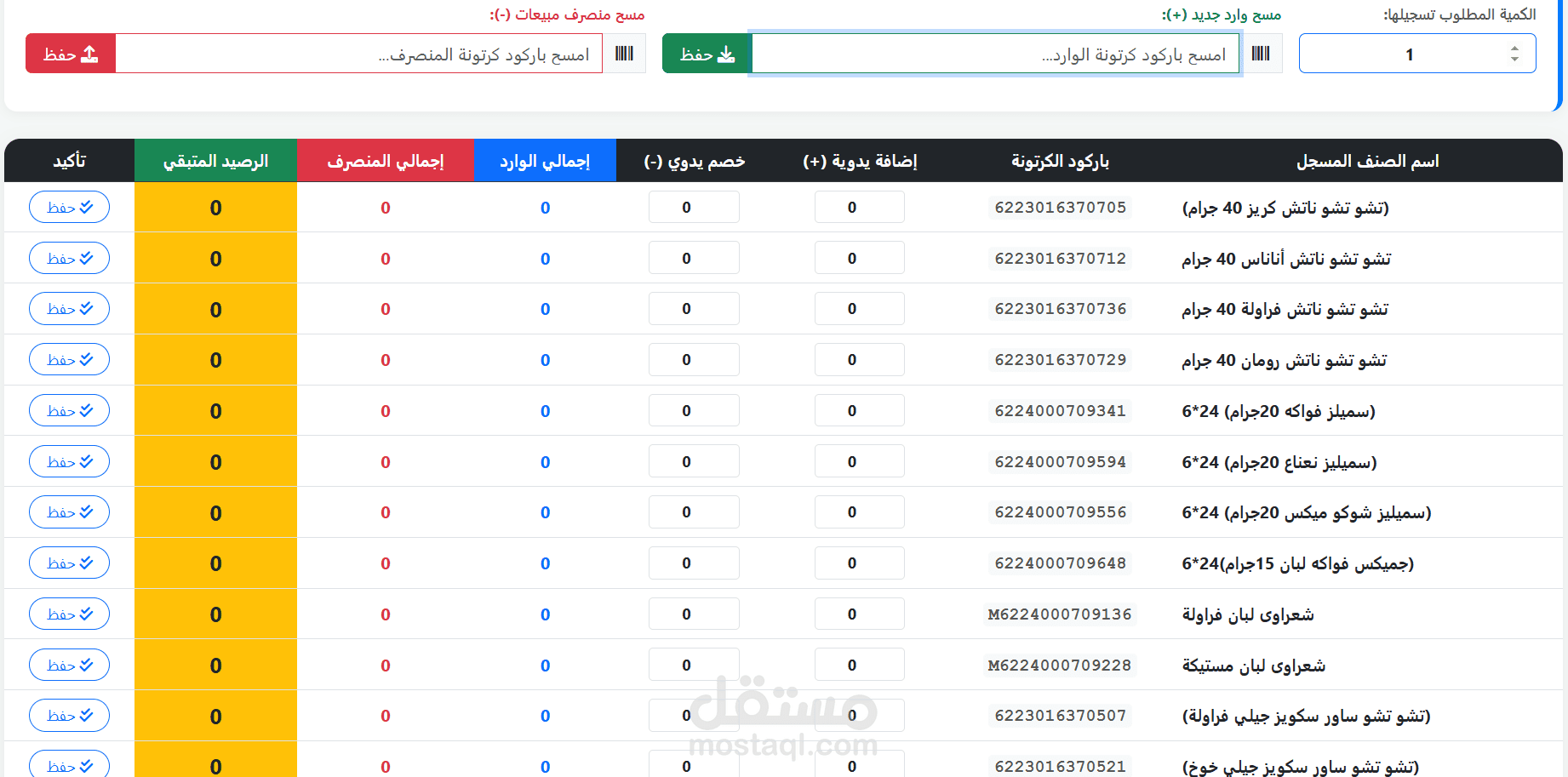Image resolution: width=1568 pixels, height=777 pixels.
Task: Click the باركود الكرتونة column header
Action: coord(1060,161)
